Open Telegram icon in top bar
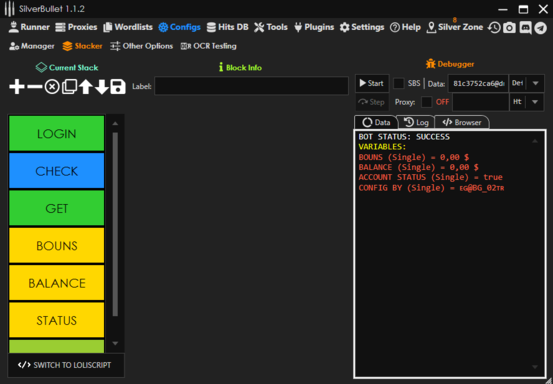553x384 pixels. click(x=540, y=28)
